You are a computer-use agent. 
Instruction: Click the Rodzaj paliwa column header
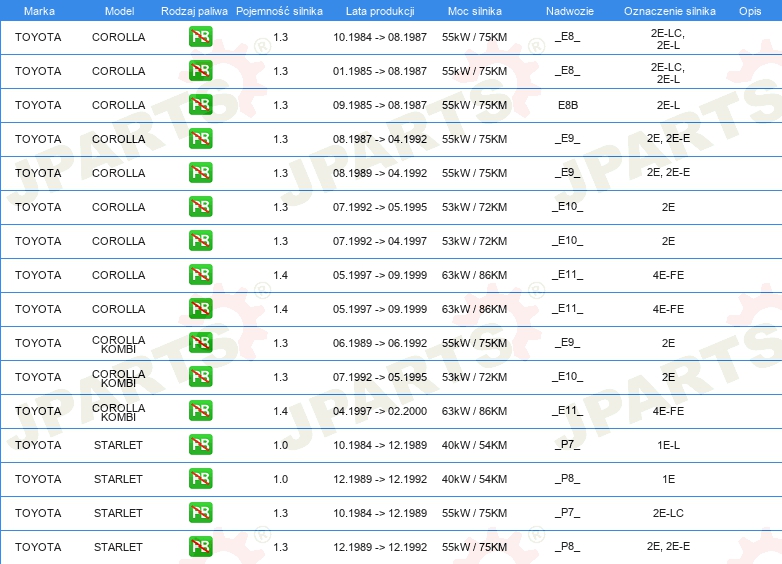click(x=194, y=11)
